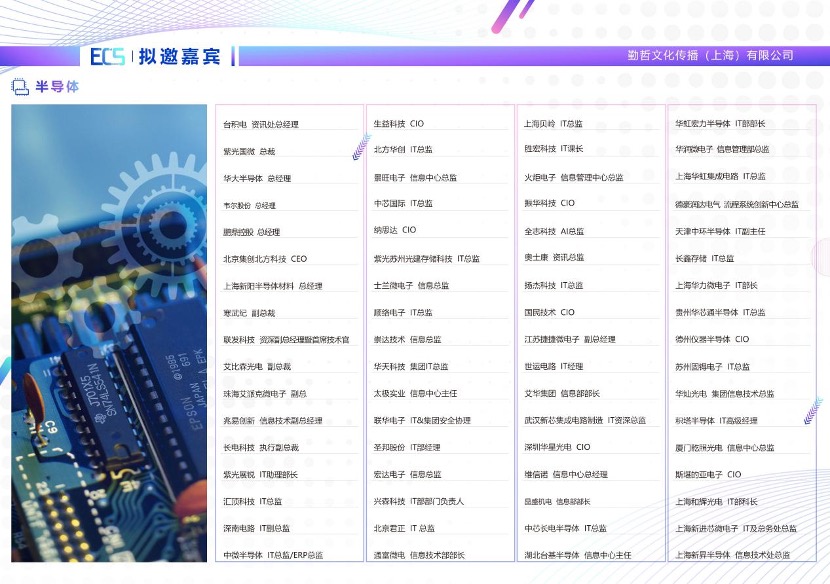This screenshot has width=830, height=584.
Task: Select the row 德州仪器半导体 CIO
Action: pyautogui.click(x=712, y=339)
